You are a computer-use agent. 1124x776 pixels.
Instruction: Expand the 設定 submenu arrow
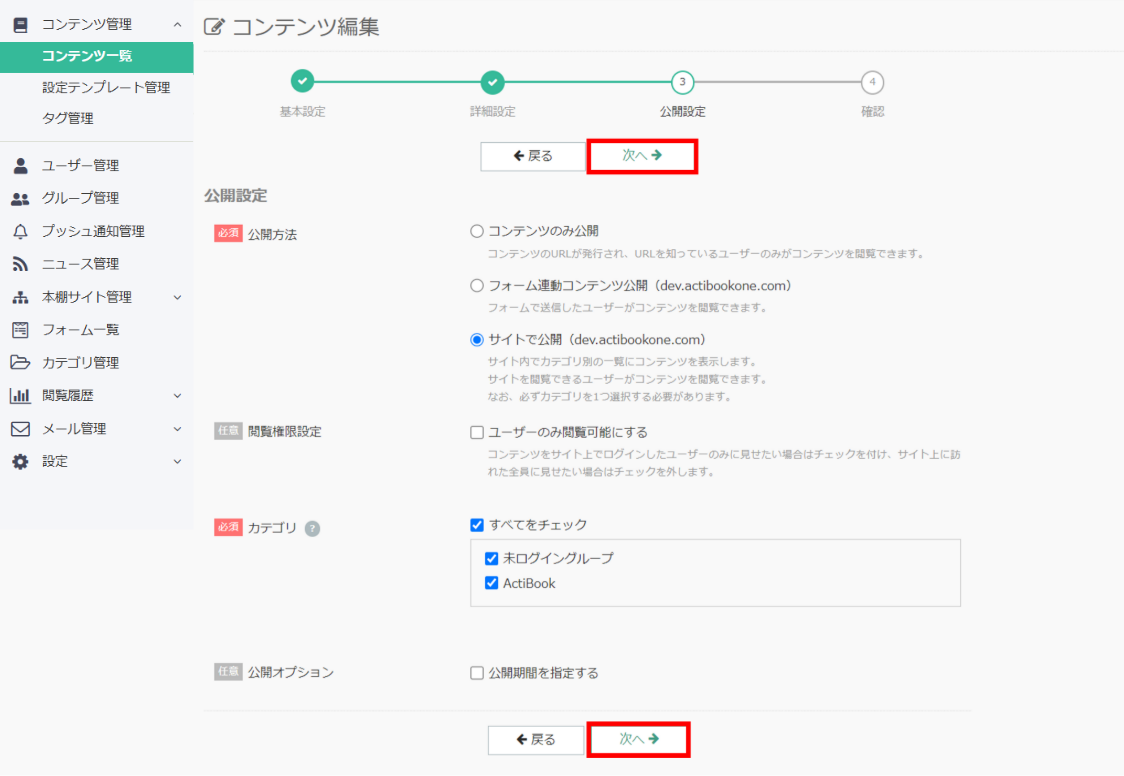tap(177, 461)
